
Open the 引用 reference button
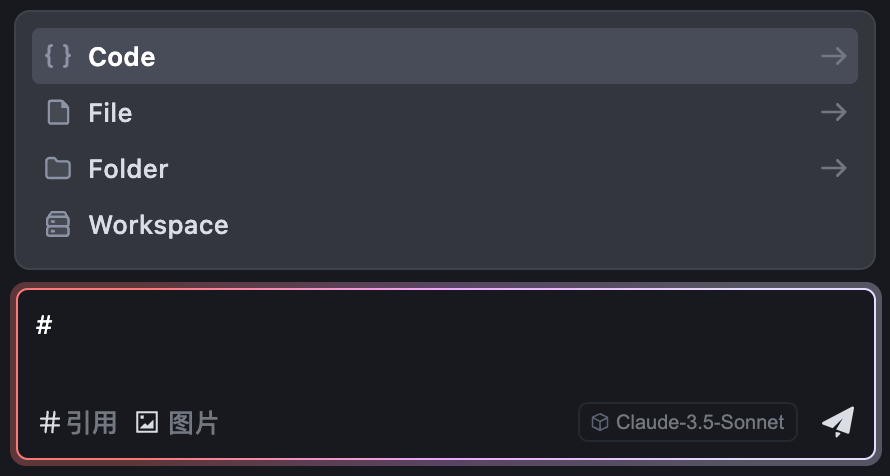pyautogui.click(x=78, y=423)
